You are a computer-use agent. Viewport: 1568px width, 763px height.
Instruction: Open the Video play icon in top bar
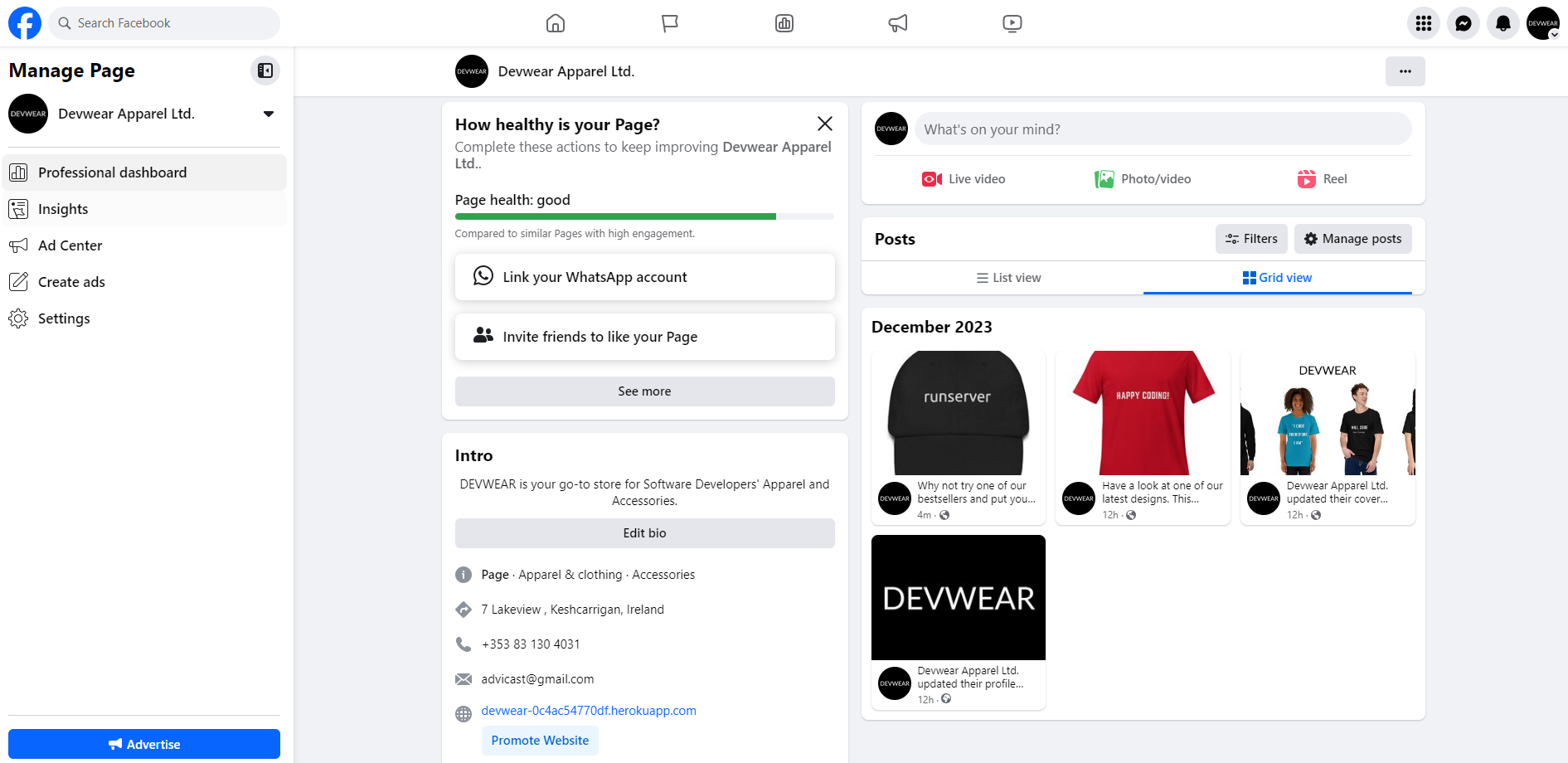click(x=1012, y=23)
